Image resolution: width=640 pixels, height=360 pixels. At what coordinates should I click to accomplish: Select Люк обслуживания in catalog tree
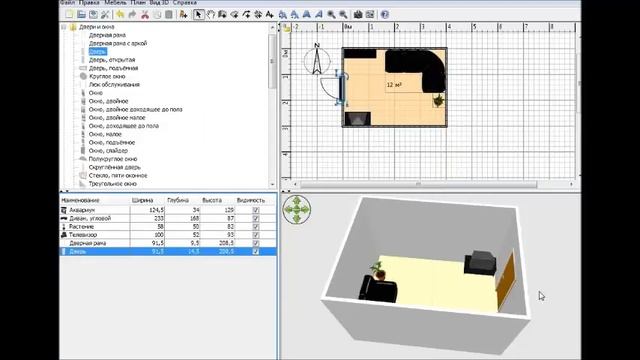114,84
